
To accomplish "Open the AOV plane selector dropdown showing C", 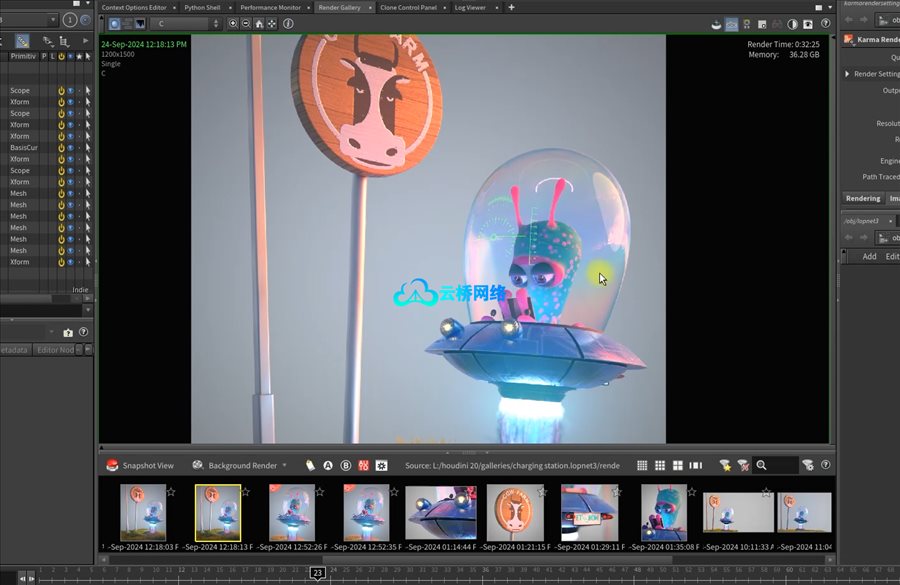I will tap(185, 23).
